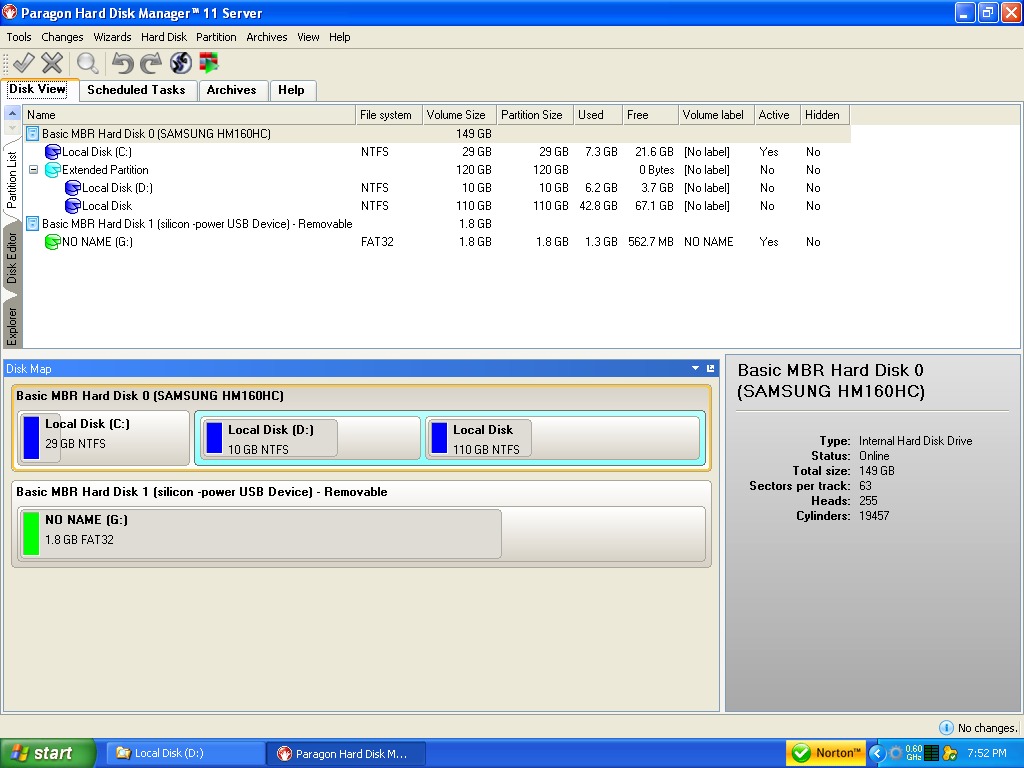Click the Redo arrow toolbar icon
This screenshot has width=1024, height=768.
pyautogui.click(x=151, y=63)
